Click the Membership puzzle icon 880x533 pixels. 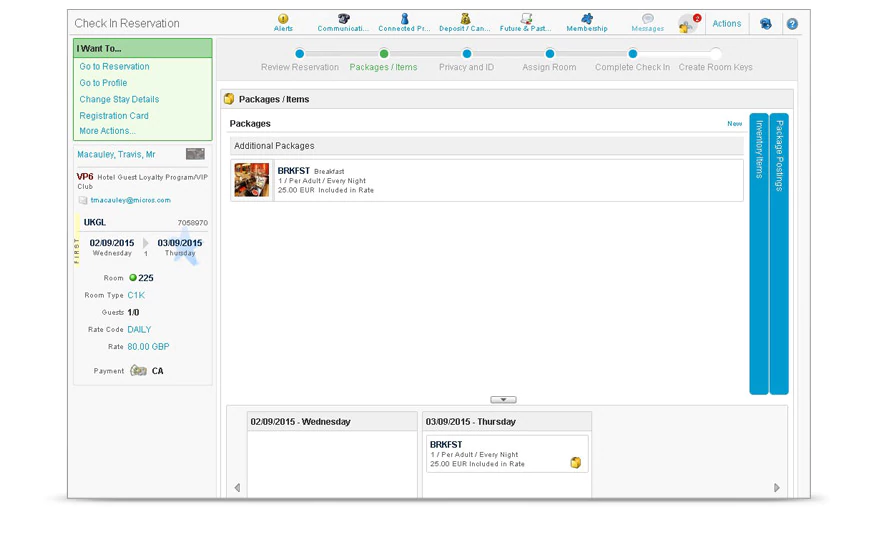point(587,20)
